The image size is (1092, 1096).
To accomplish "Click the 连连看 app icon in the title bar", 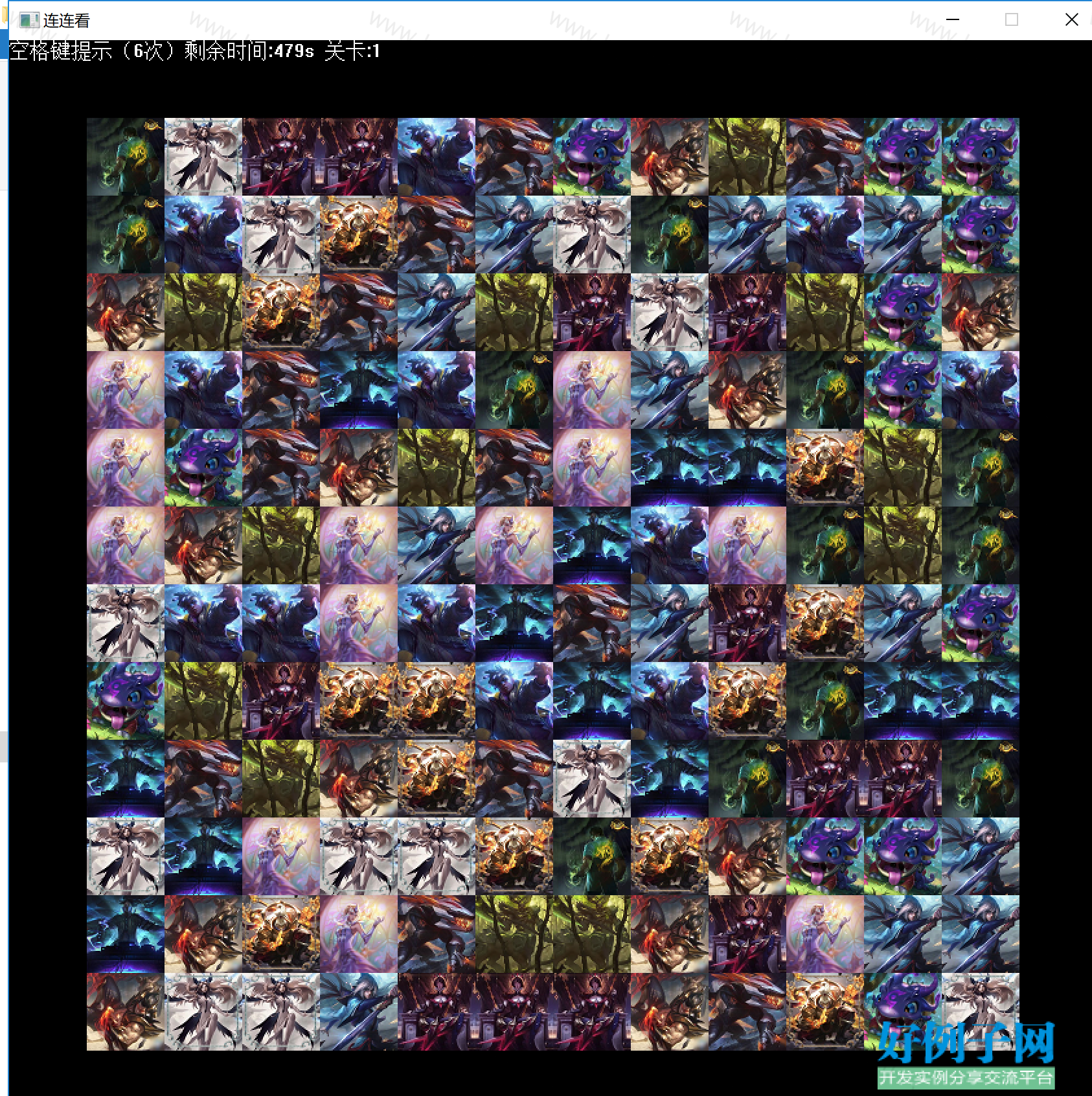I will coord(29,20).
